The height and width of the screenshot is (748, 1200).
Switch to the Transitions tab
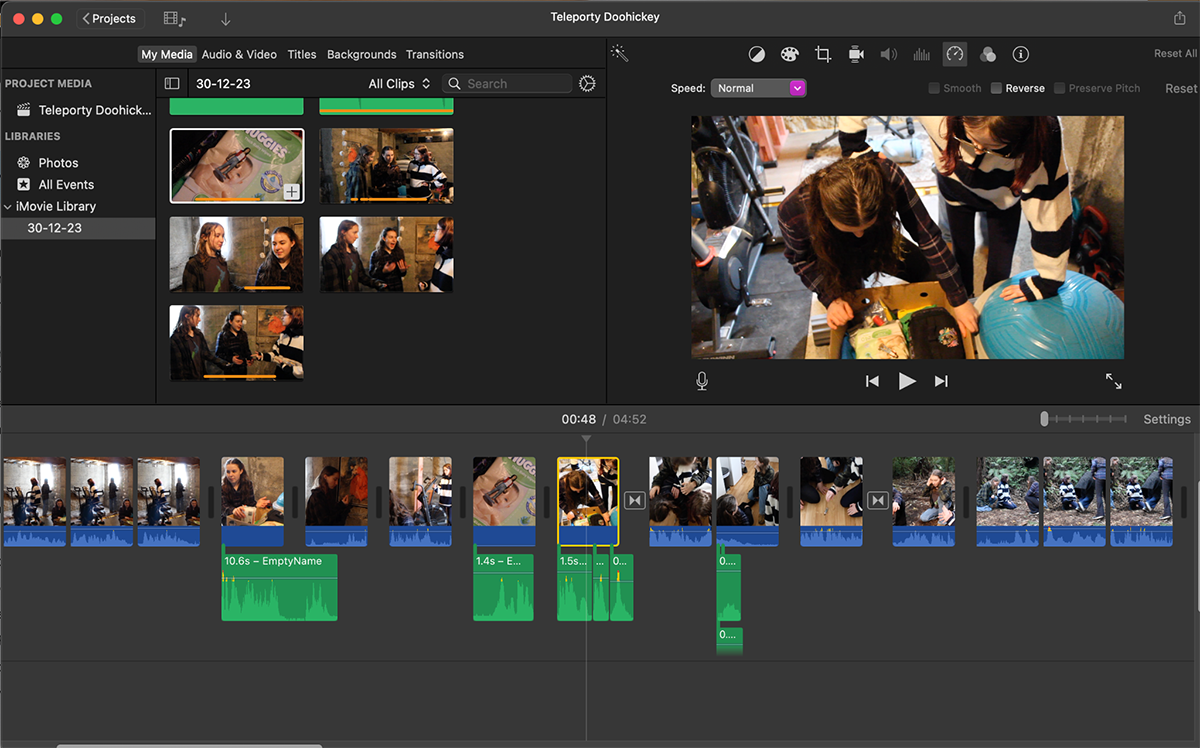[x=434, y=54]
